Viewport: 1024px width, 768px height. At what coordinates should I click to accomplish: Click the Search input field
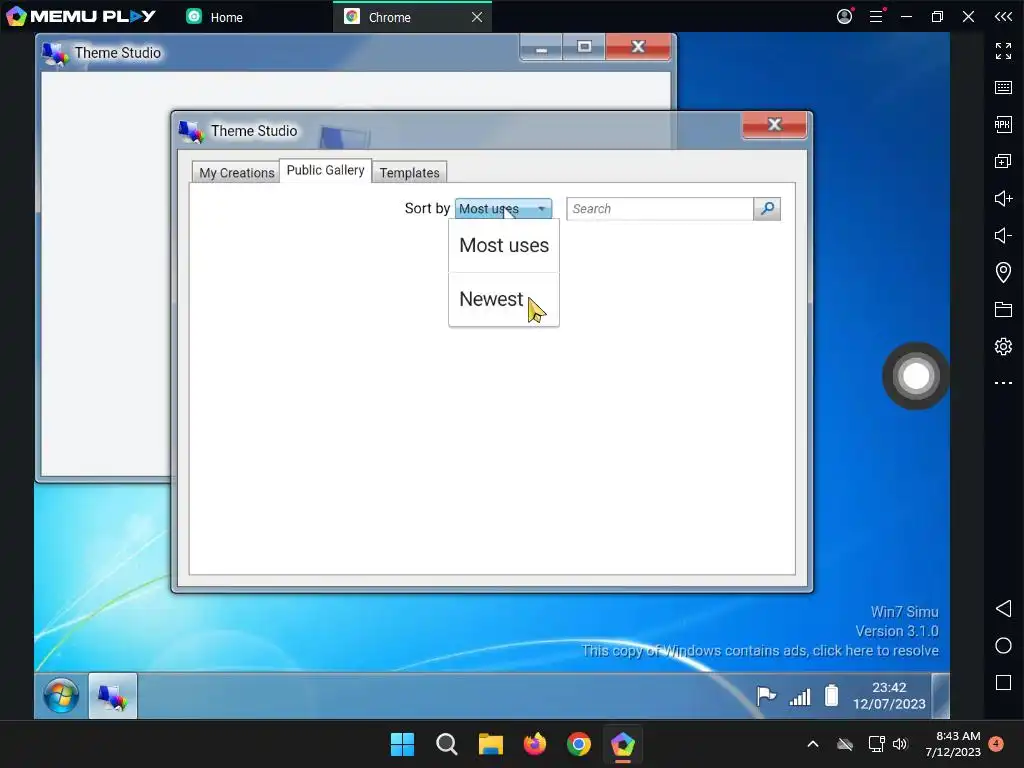[x=660, y=209]
